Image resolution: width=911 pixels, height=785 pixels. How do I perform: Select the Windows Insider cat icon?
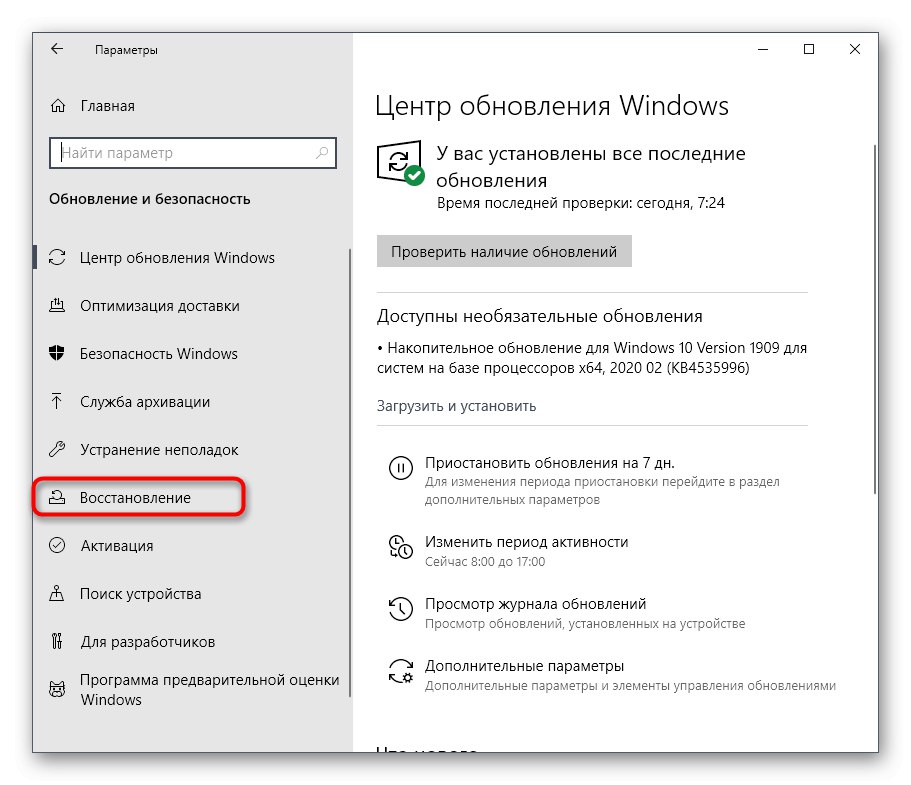tap(57, 689)
